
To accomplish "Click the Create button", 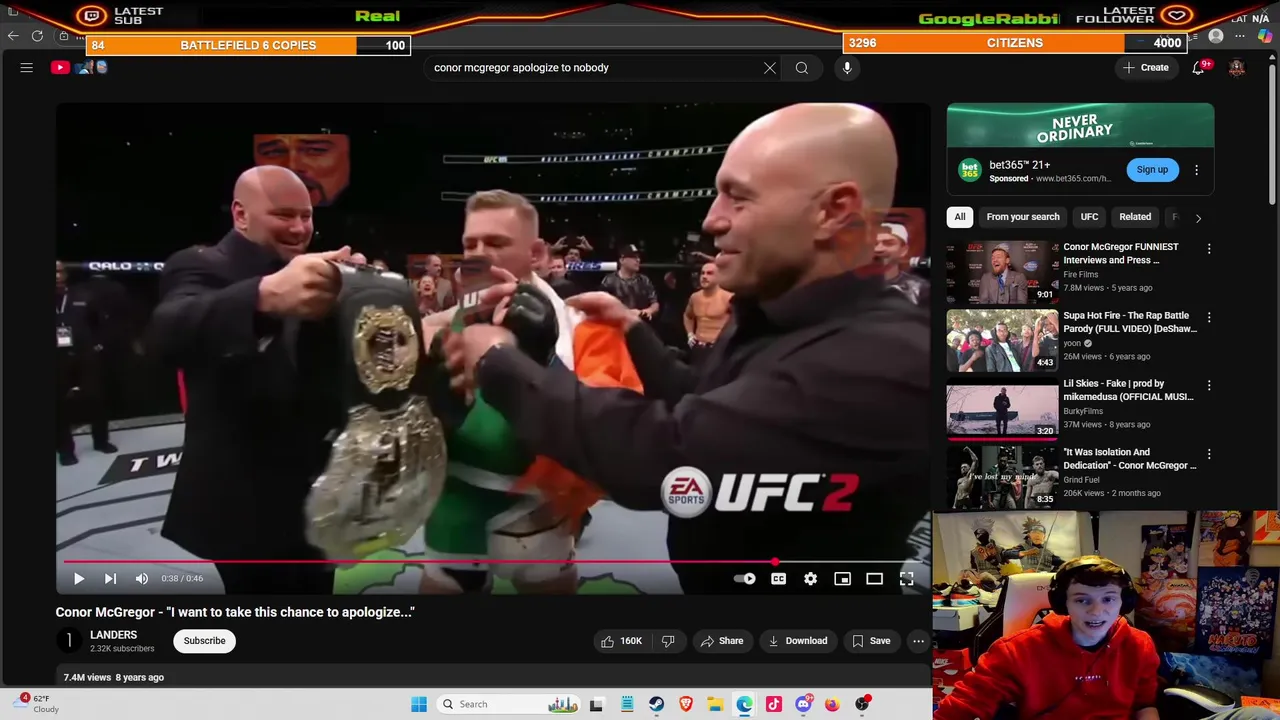I will coord(1146,68).
